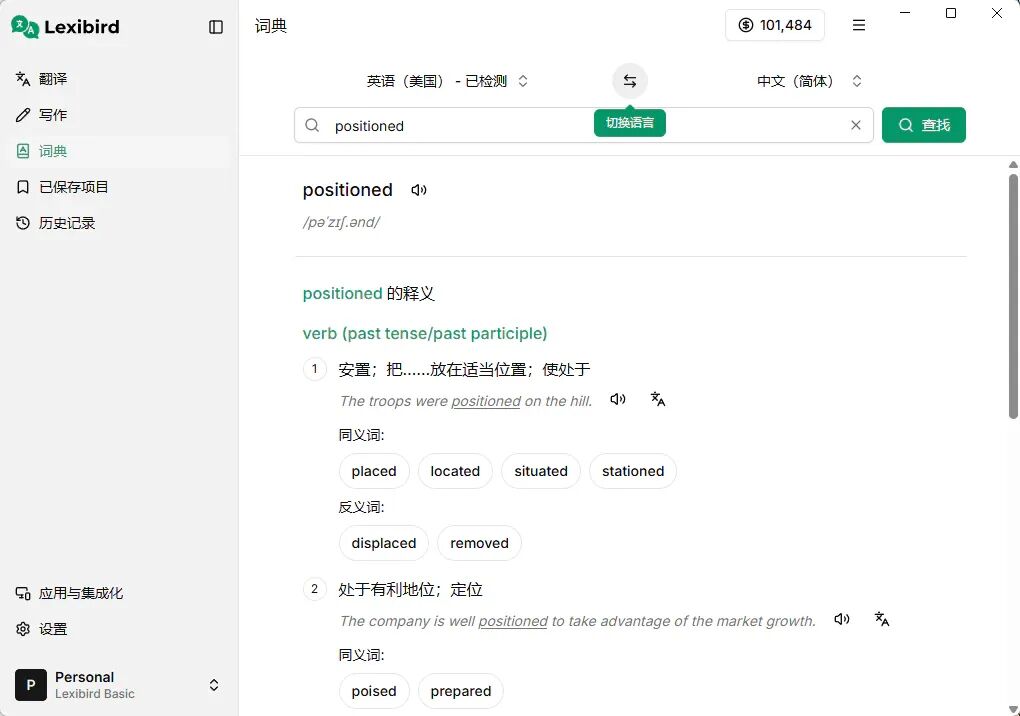The width and height of the screenshot is (1020, 716).
Task: Click definition 处于有利地位；定位
Action: click(x=410, y=590)
